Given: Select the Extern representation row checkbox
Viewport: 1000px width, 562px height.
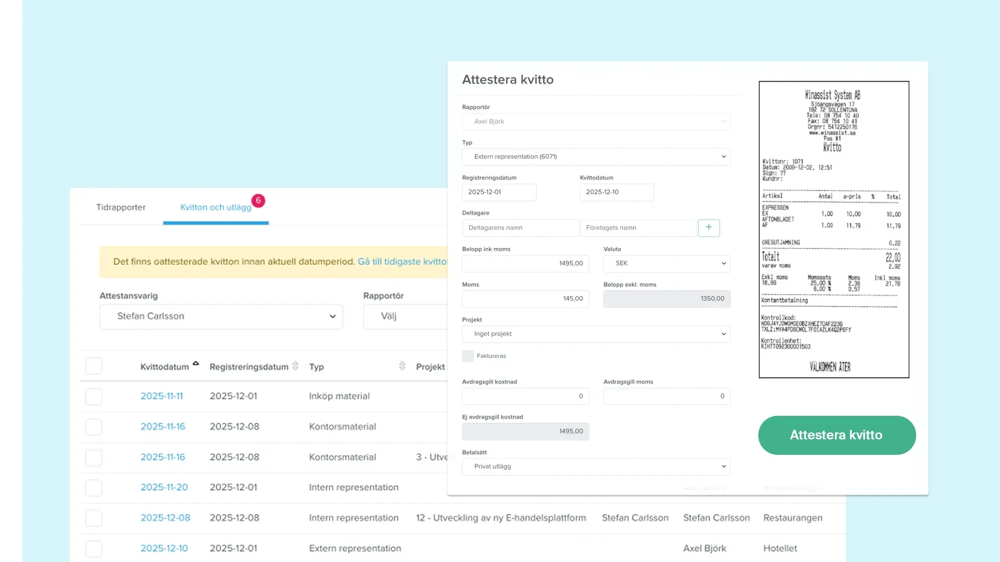Looking at the screenshot, I should pos(94,549).
